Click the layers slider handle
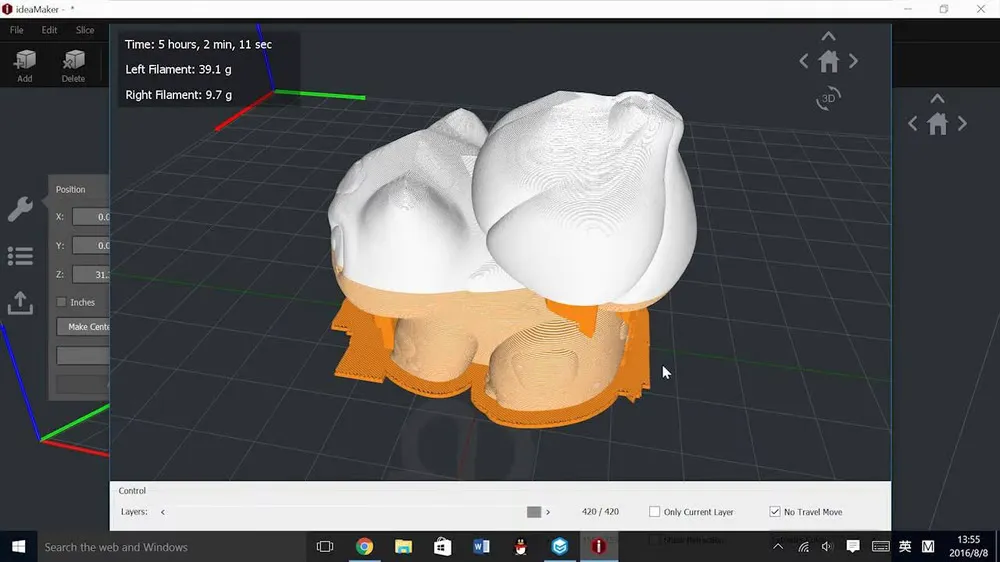Viewport: 1000px width, 562px height. click(x=534, y=512)
